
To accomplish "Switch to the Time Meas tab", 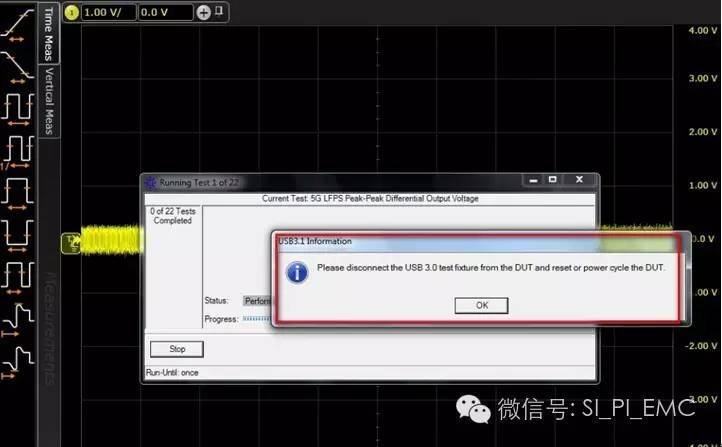I will tap(48, 34).
